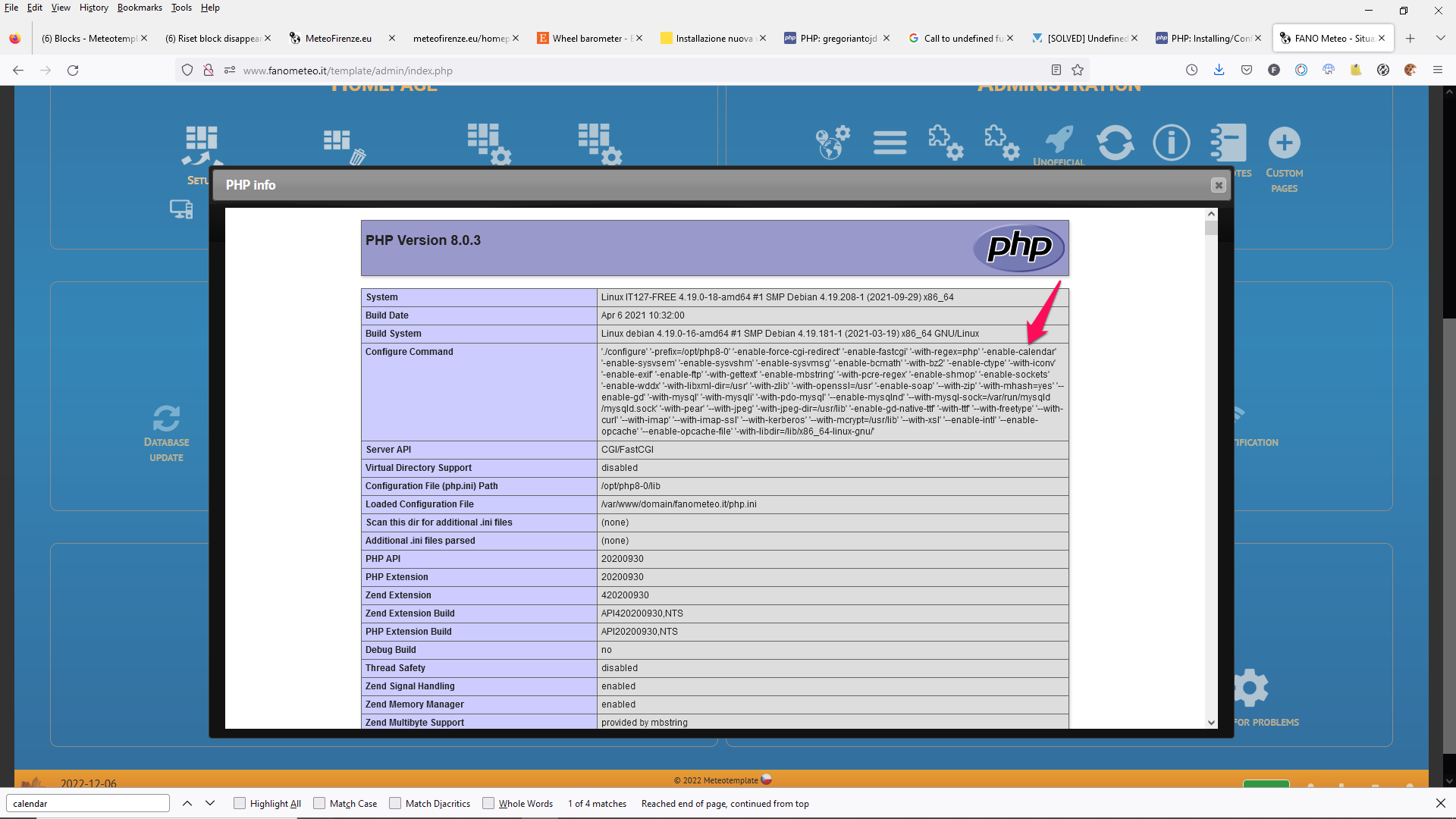This screenshot has width=1456, height=819.
Task: Open the Bookmarks menu
Action: [140, 8]
